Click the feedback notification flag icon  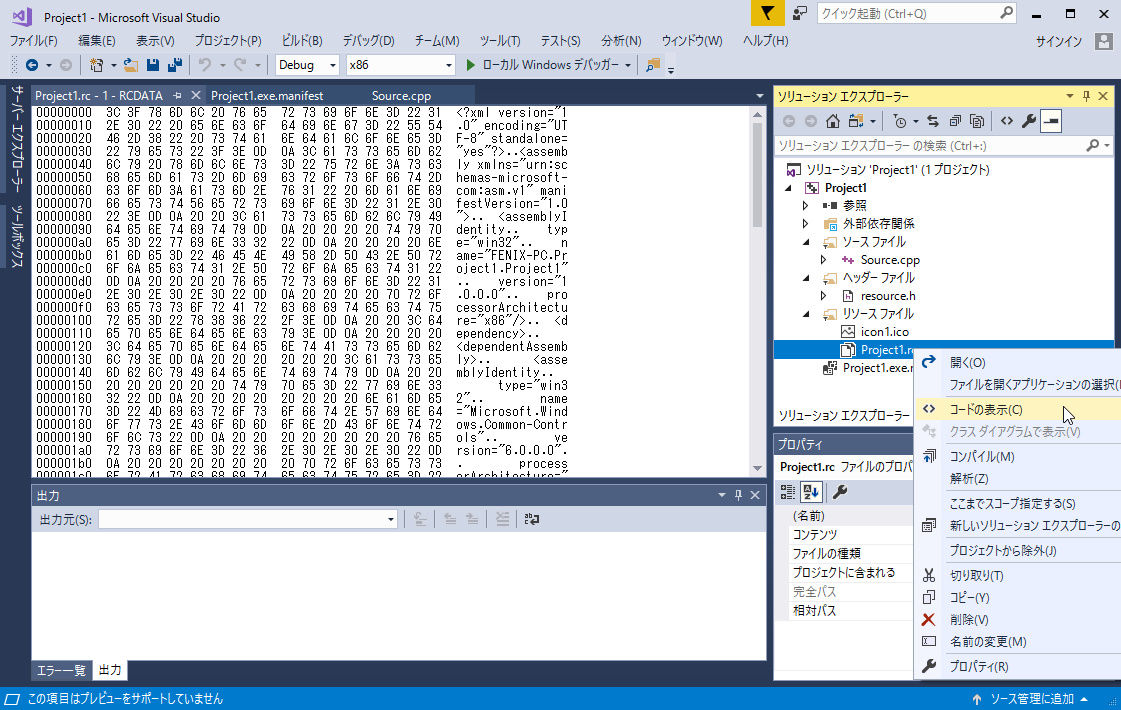pyautogui.click(x=767, y=13)
